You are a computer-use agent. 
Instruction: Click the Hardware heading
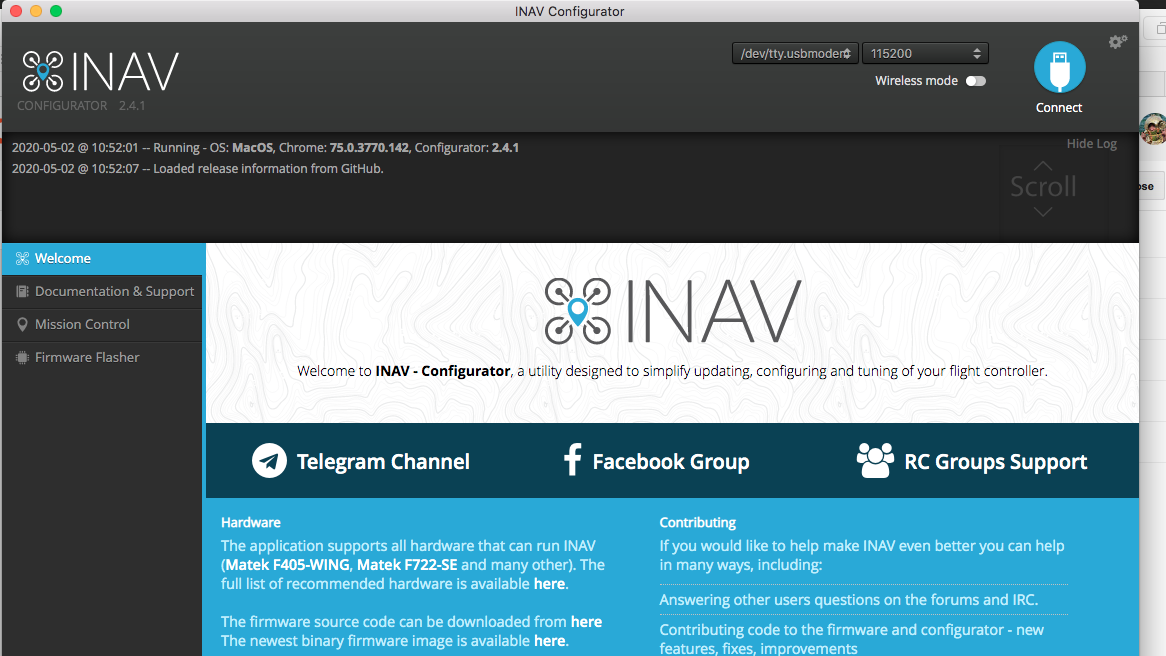(x=251, y=523)
